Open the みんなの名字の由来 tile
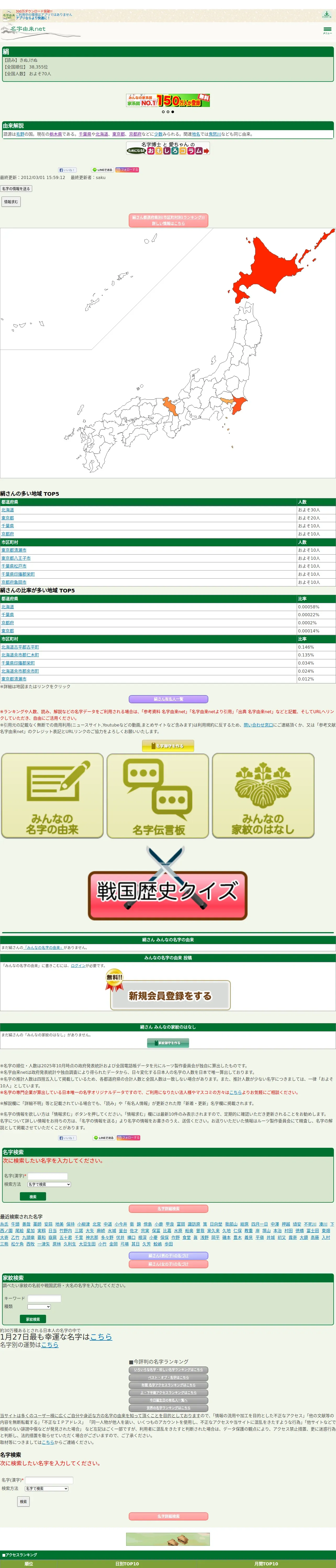The height and width of the screenshot is (1568, 336). point(52,795)
